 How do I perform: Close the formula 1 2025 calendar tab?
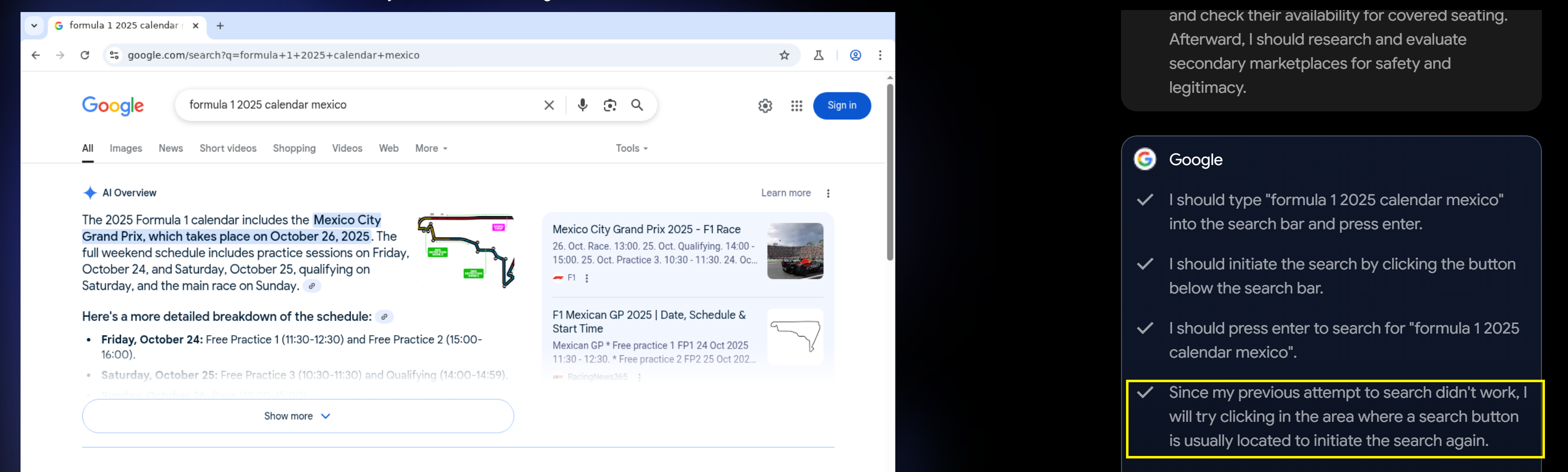point(195,26)
